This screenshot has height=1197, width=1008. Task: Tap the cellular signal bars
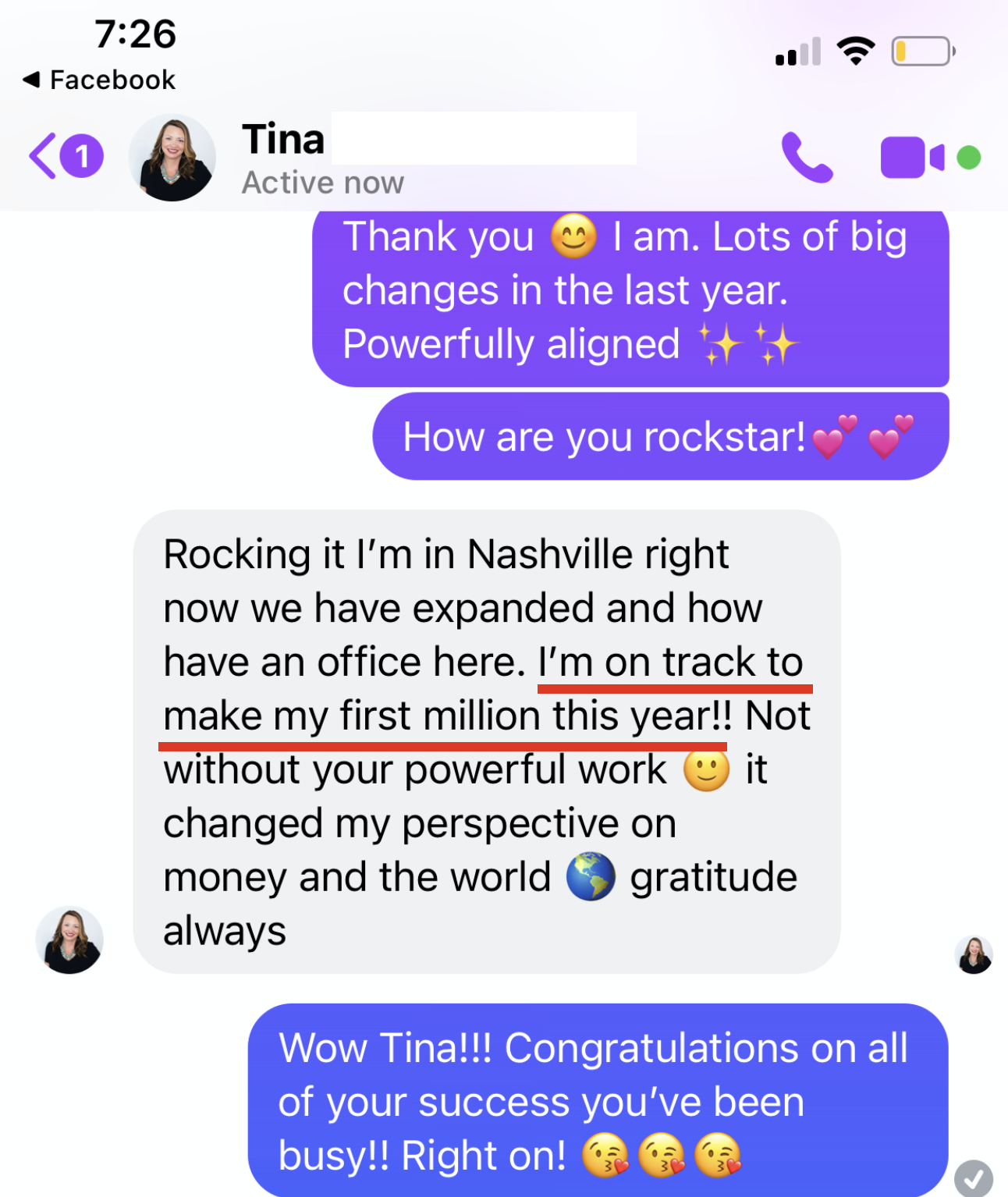tap(798, 52)
